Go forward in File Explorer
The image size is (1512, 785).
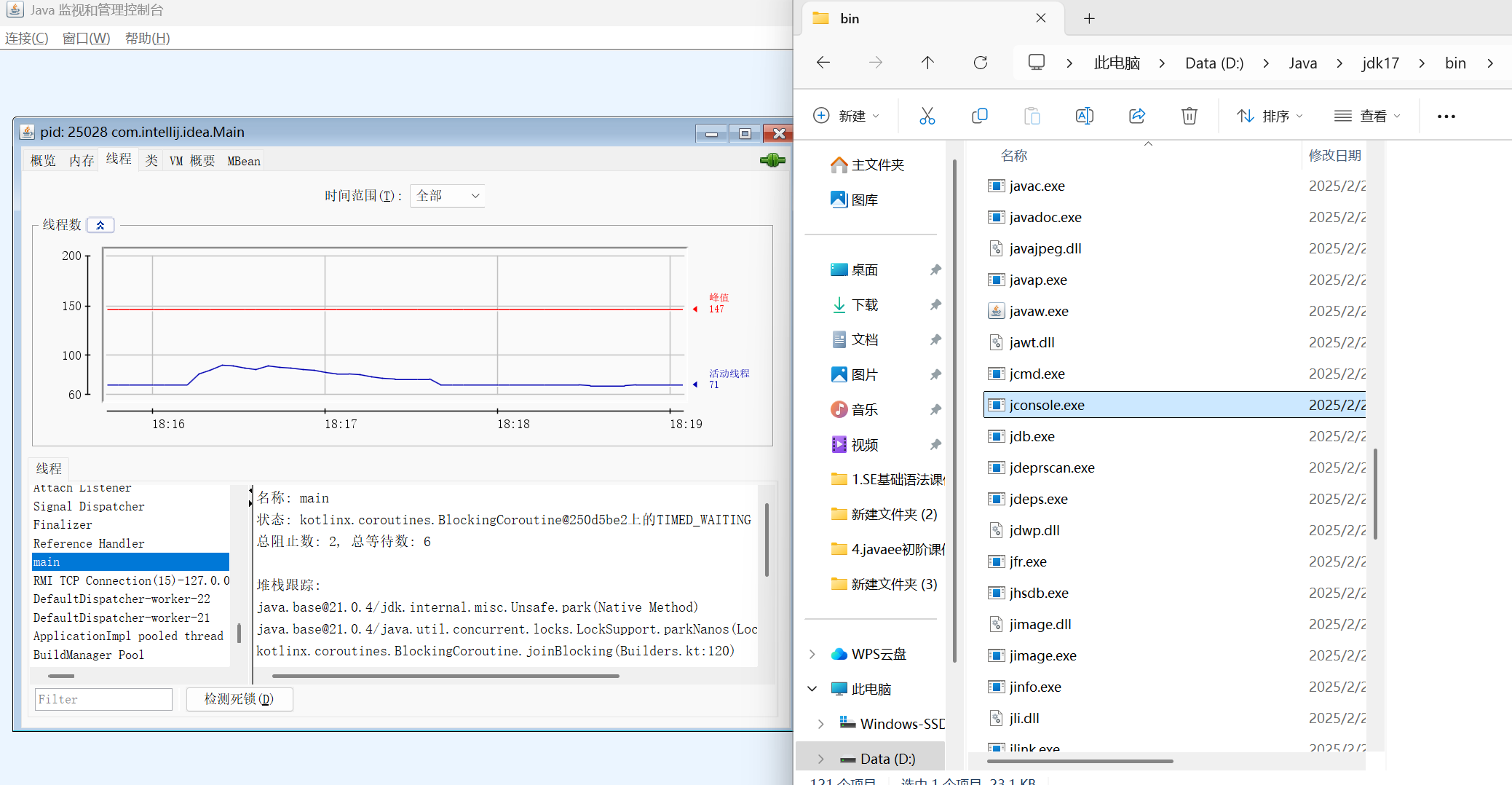click(x=876, y=63)
